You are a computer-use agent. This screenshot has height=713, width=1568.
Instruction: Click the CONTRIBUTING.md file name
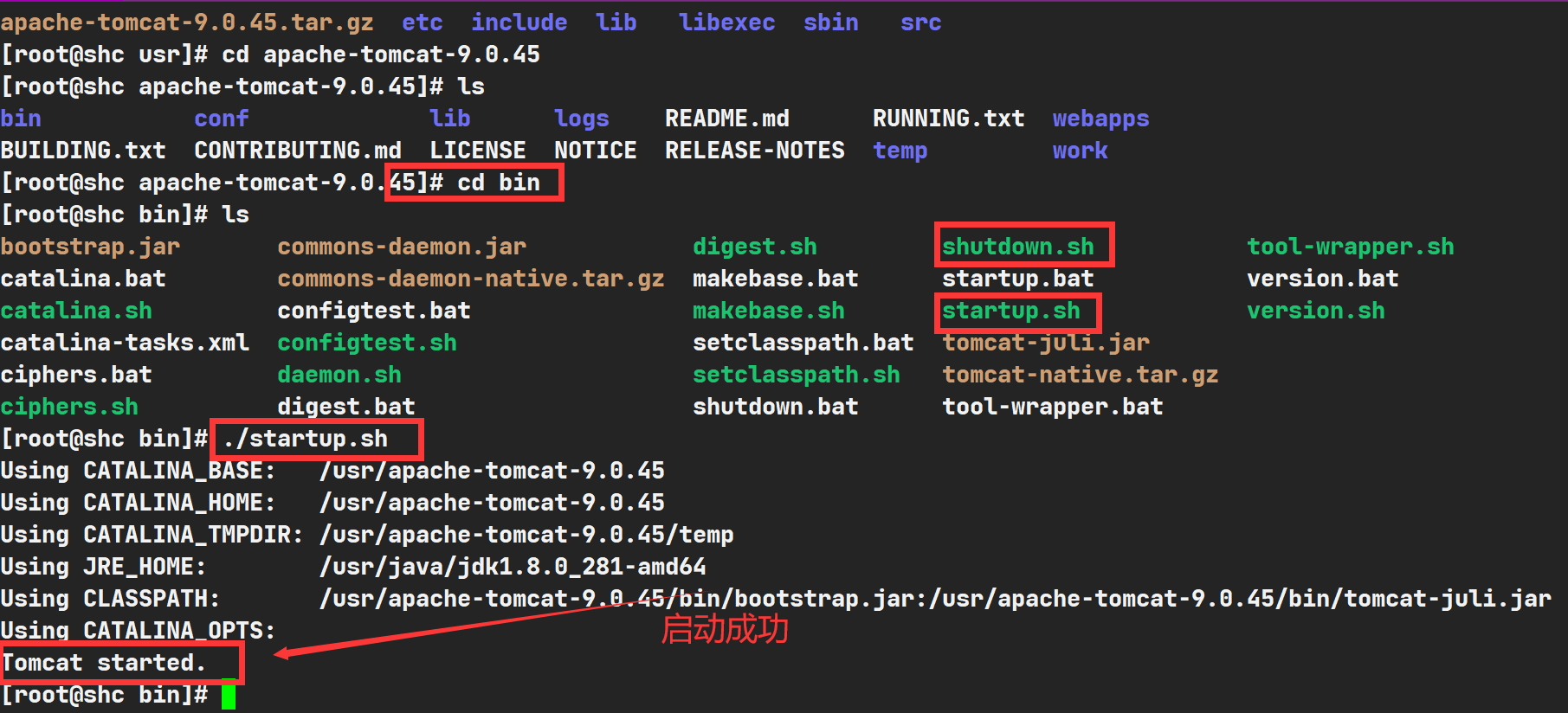(x=298, y=151)
